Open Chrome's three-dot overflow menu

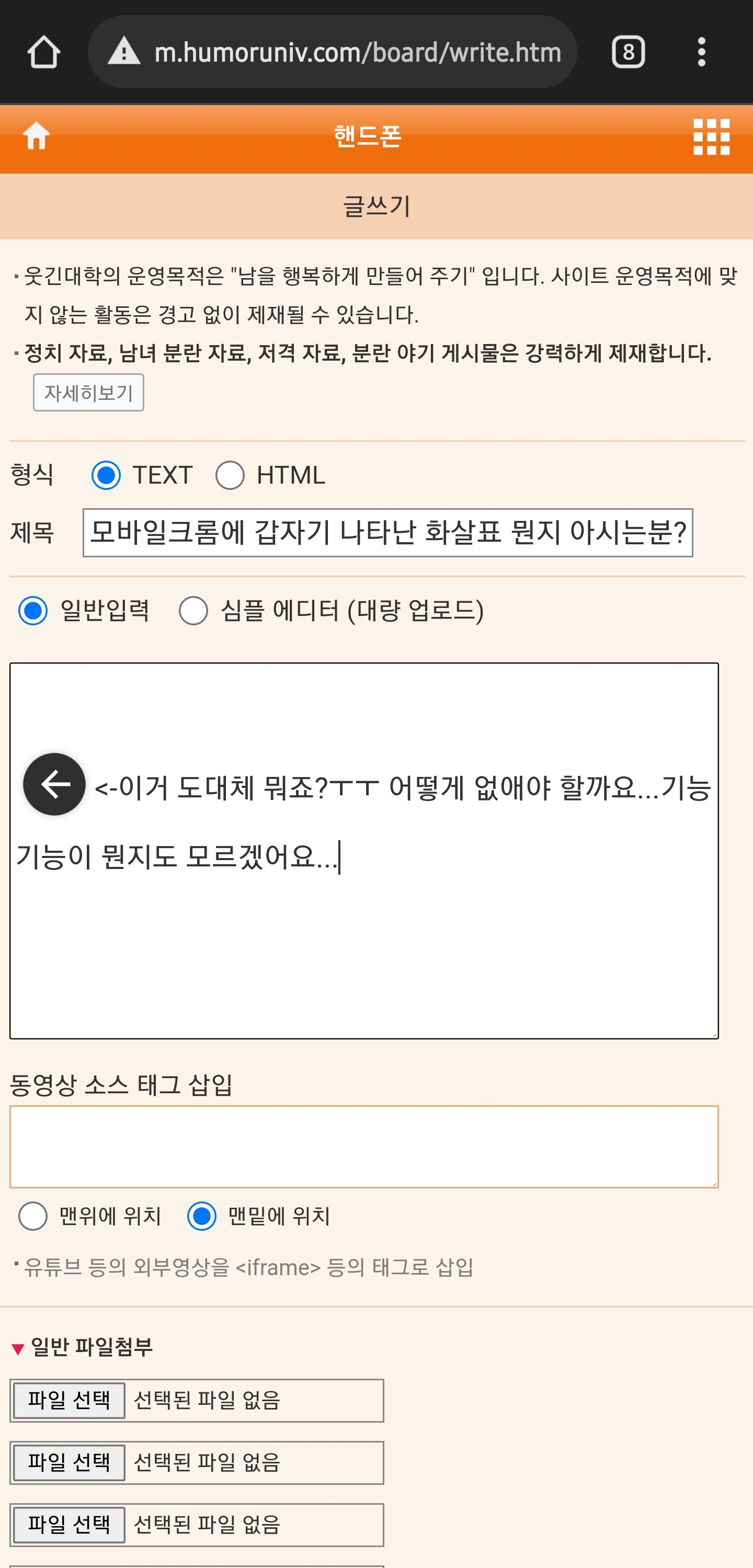(x=701, y=52)
